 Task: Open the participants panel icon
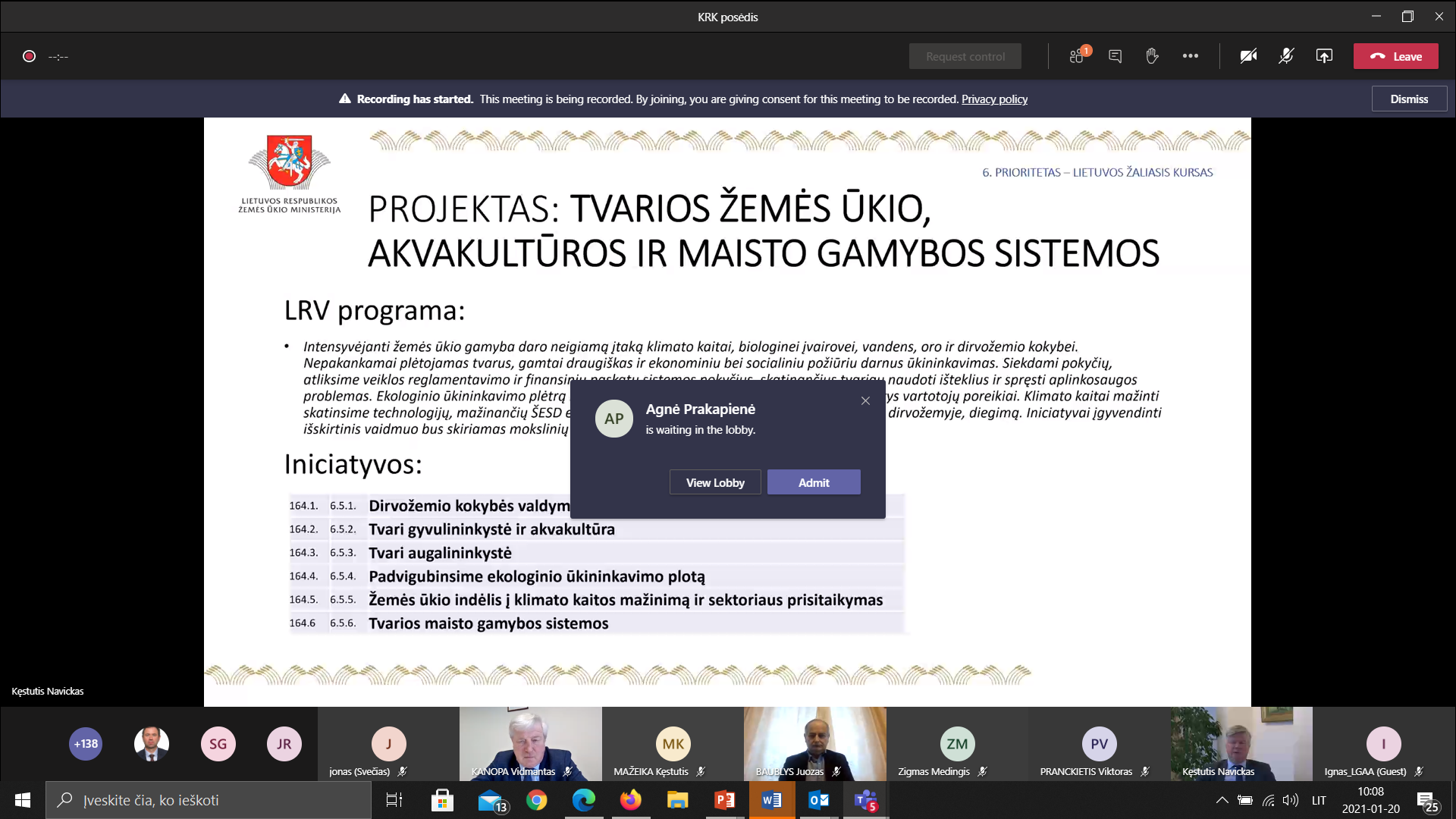coord(1077,56)
